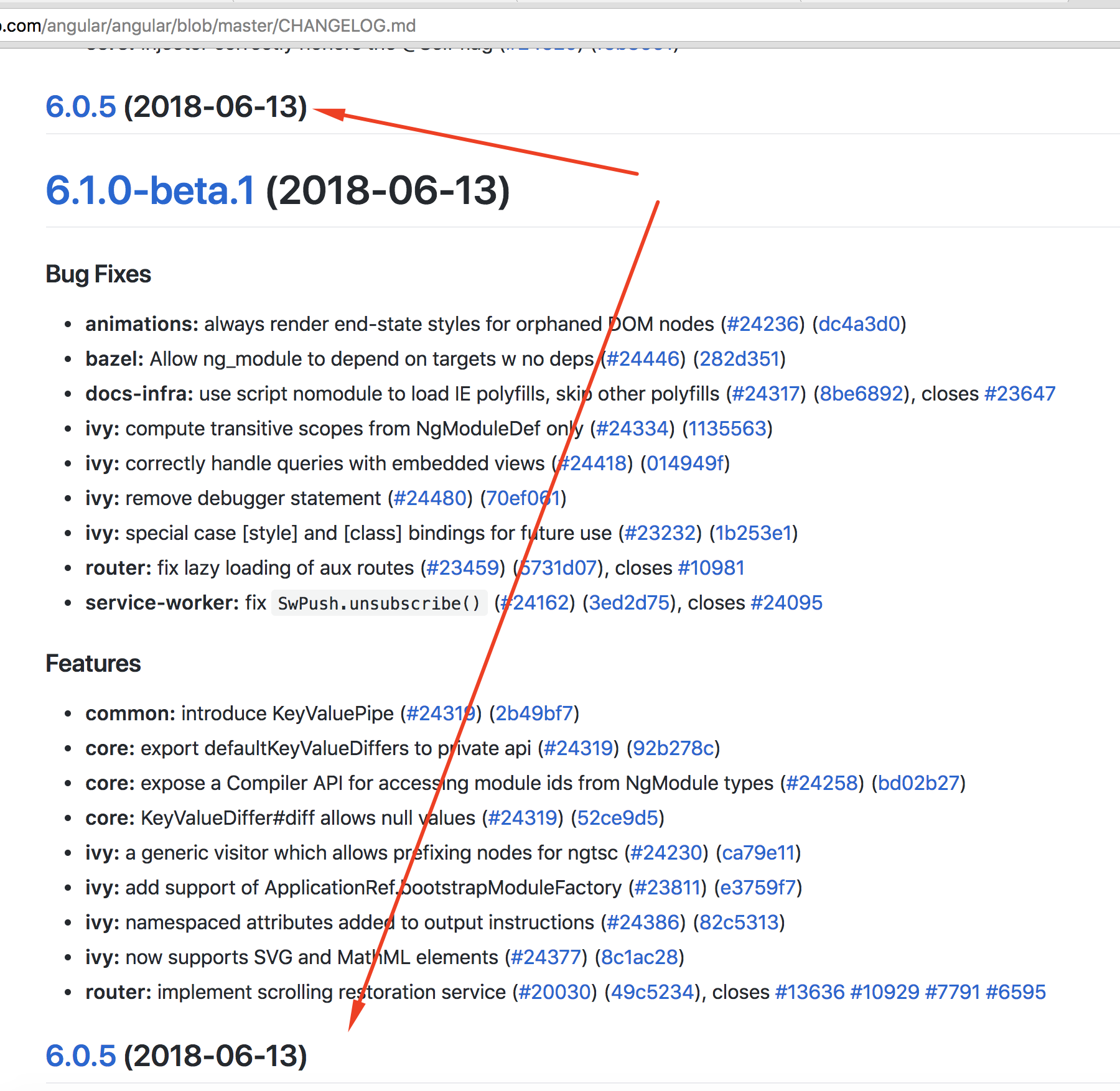Open ivy ngtsc visitor commit ca79e11
The image size is (1120, 1091).
(758, 853)
